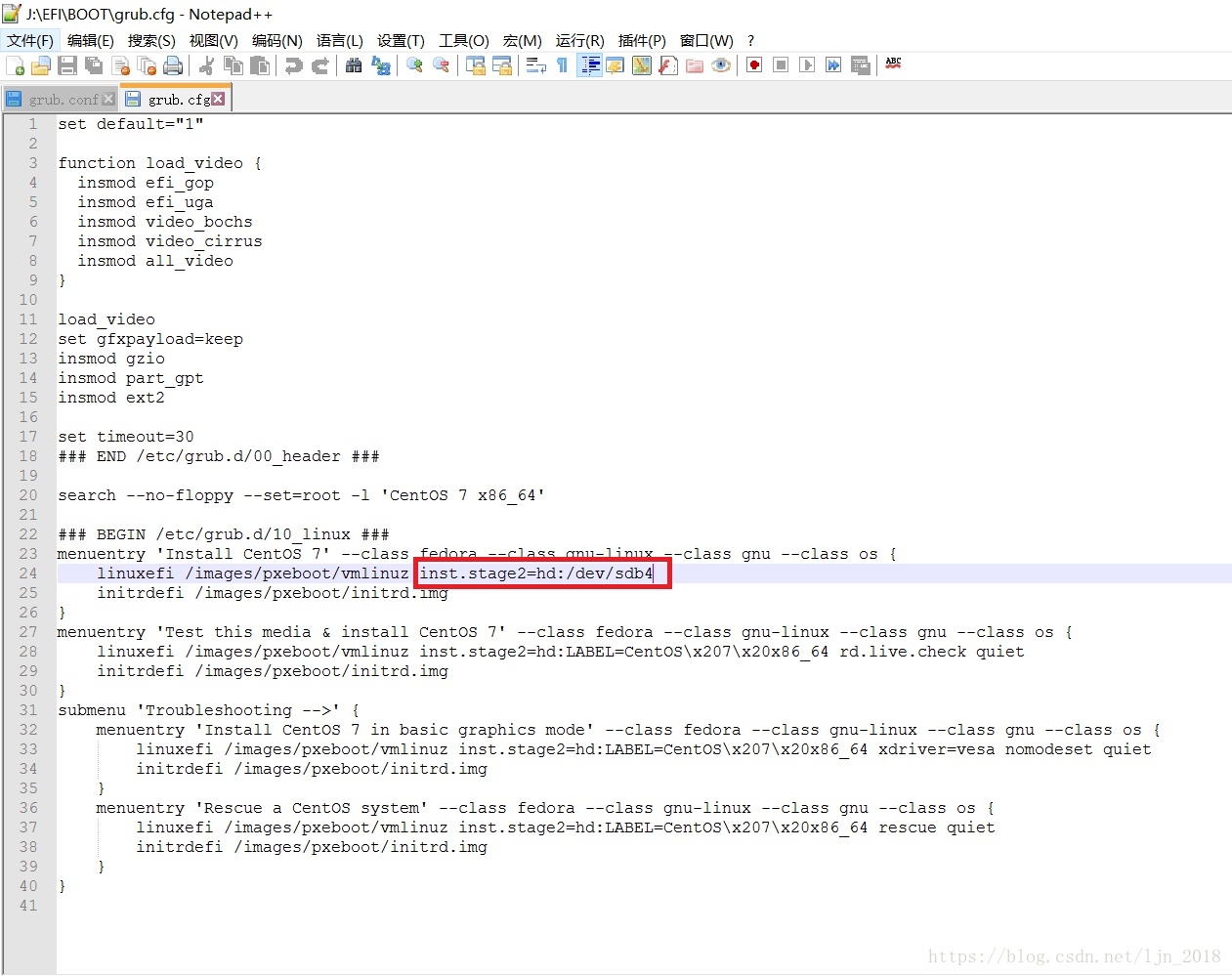The width and height of the screenshot is (1232, 976).
Task: Open the 文件(F) menu
Action: (30, 40)
